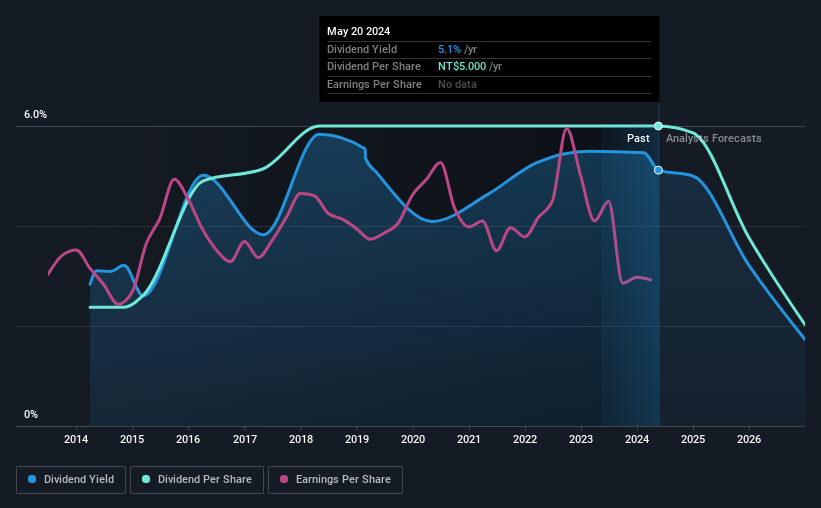Click the 6.0% y-axis label
The height and width of the screenshot is (508, 821).
(36, 115)
